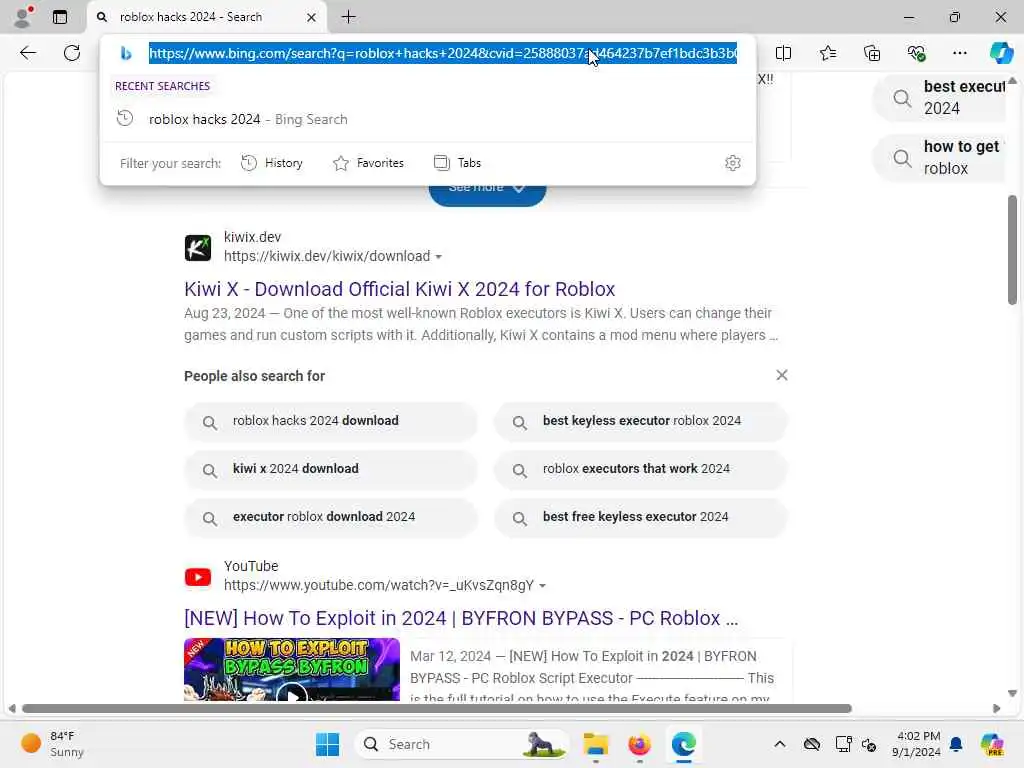Go back with the browser back arrow
The height and width of the screenshot is (768, 1024).
coord(27,53)
